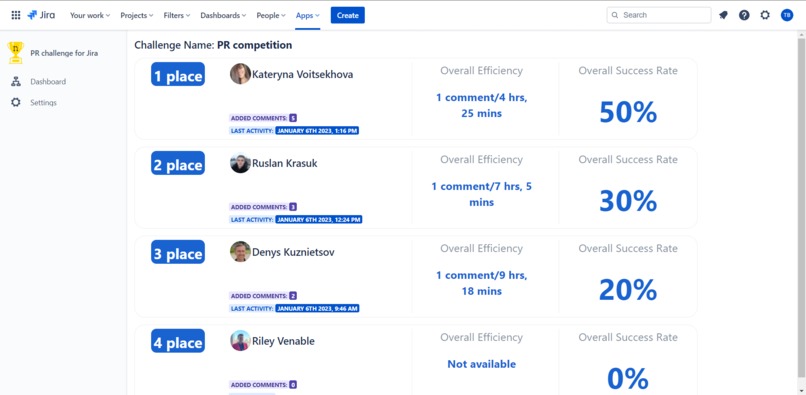The image size is (806, 395).
Task: Click the Jira logo
Action: coord(41,15)
